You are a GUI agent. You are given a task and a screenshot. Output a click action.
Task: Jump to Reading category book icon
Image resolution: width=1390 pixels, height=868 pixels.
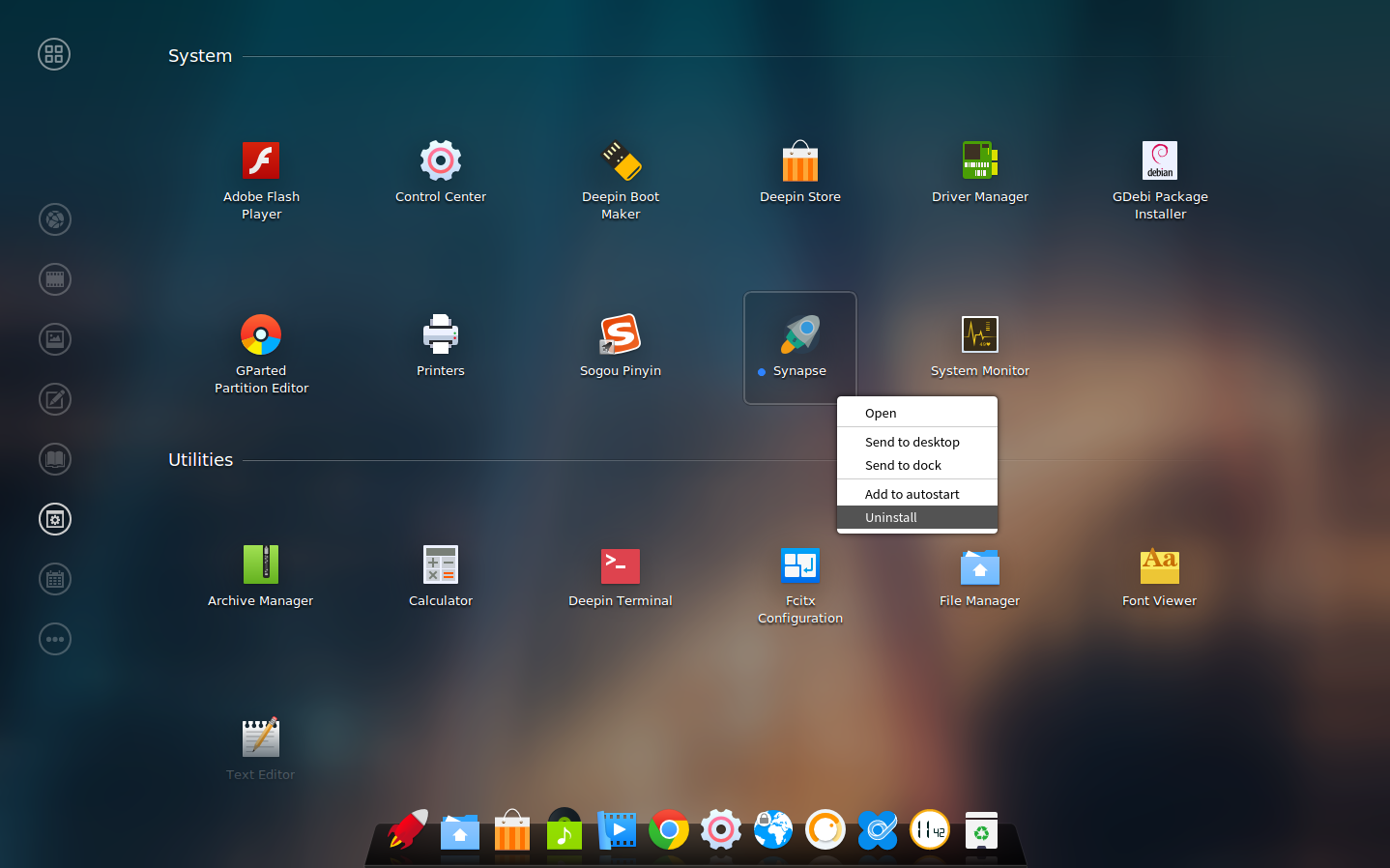click(55, 459)
